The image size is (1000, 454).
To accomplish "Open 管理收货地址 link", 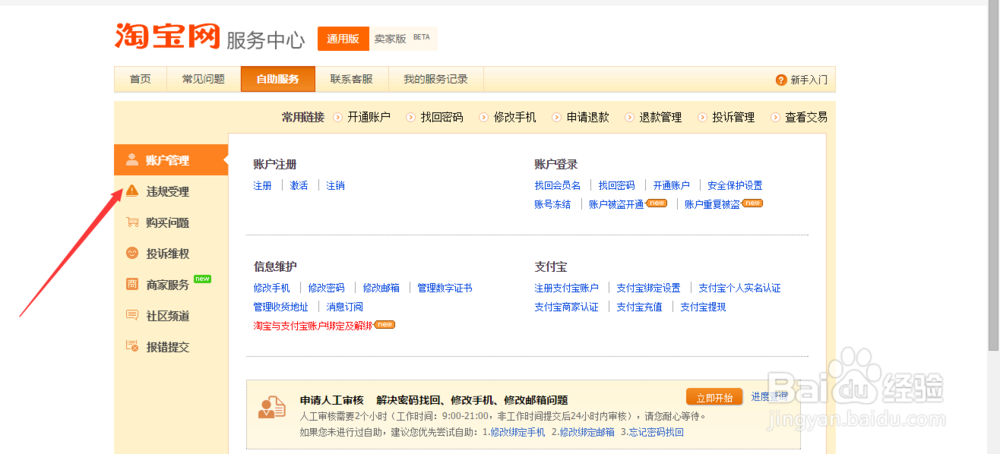I will click(x=281, y=307).
